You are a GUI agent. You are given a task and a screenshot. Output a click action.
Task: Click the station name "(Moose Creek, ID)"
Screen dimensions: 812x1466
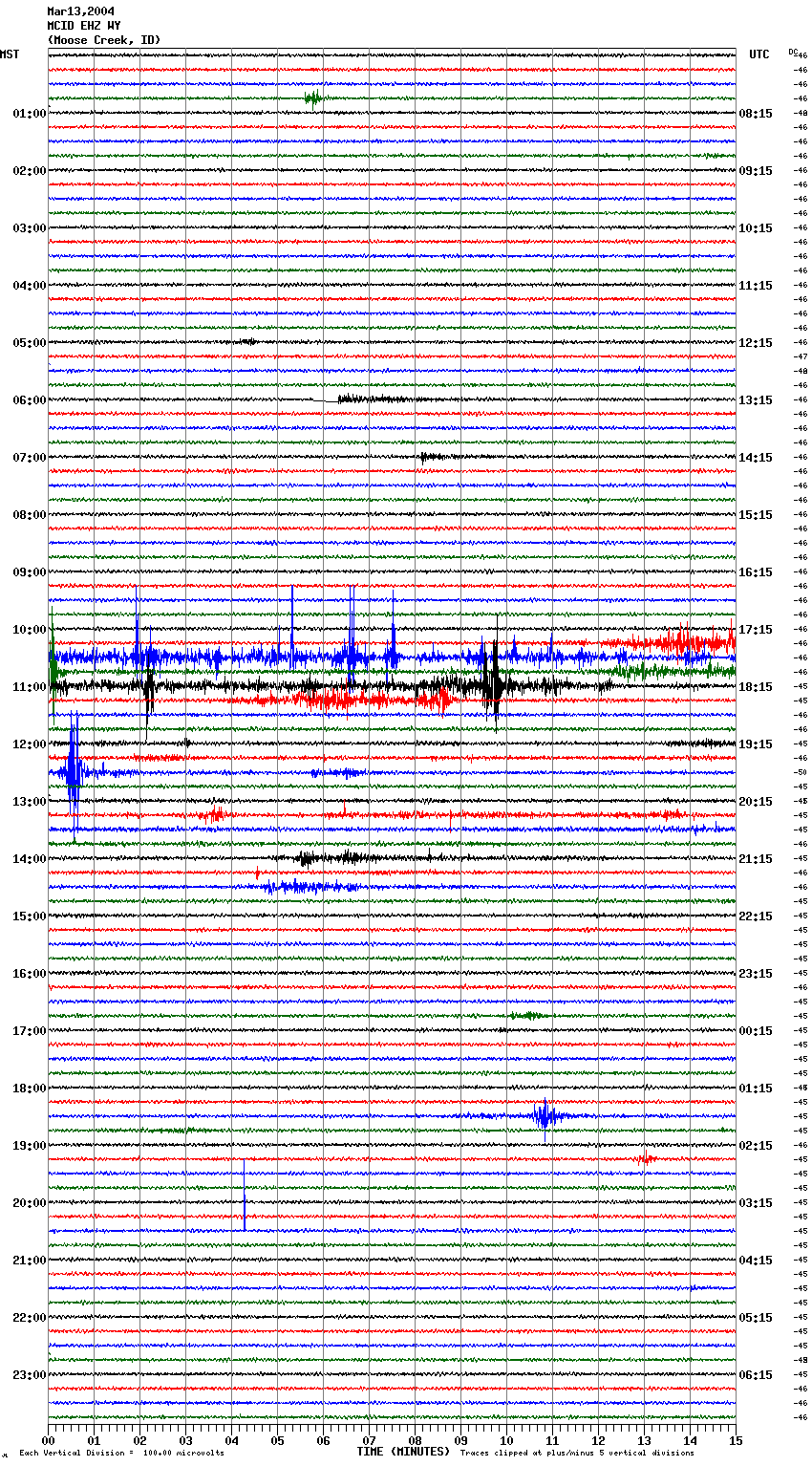(104, 40)
